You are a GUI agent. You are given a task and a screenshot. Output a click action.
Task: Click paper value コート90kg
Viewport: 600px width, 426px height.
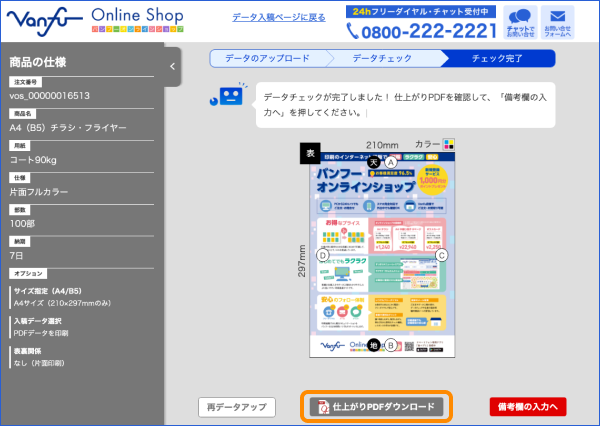pyautogui.click(x=33, y=160)
